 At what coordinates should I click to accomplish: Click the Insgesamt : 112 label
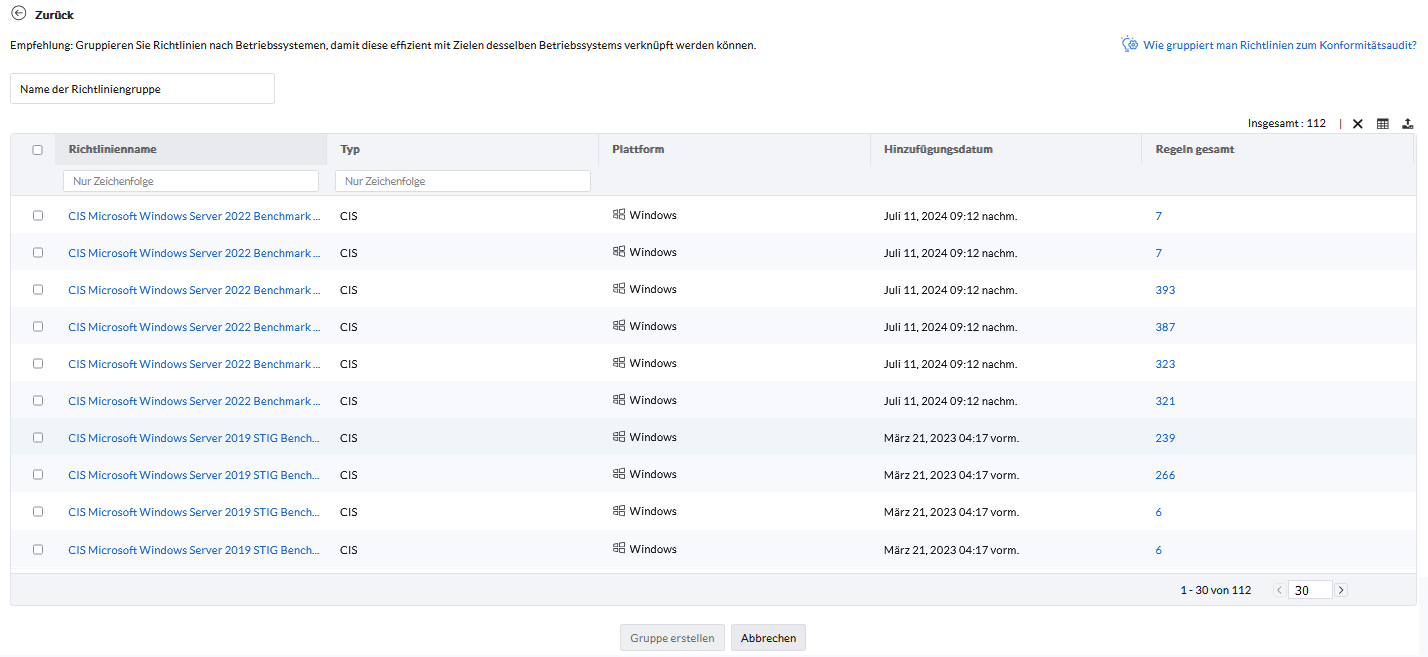[x=1287, y=123]
